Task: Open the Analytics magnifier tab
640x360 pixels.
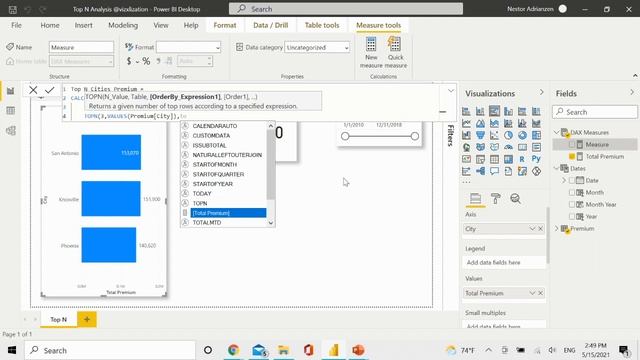Action: point(516,199)
